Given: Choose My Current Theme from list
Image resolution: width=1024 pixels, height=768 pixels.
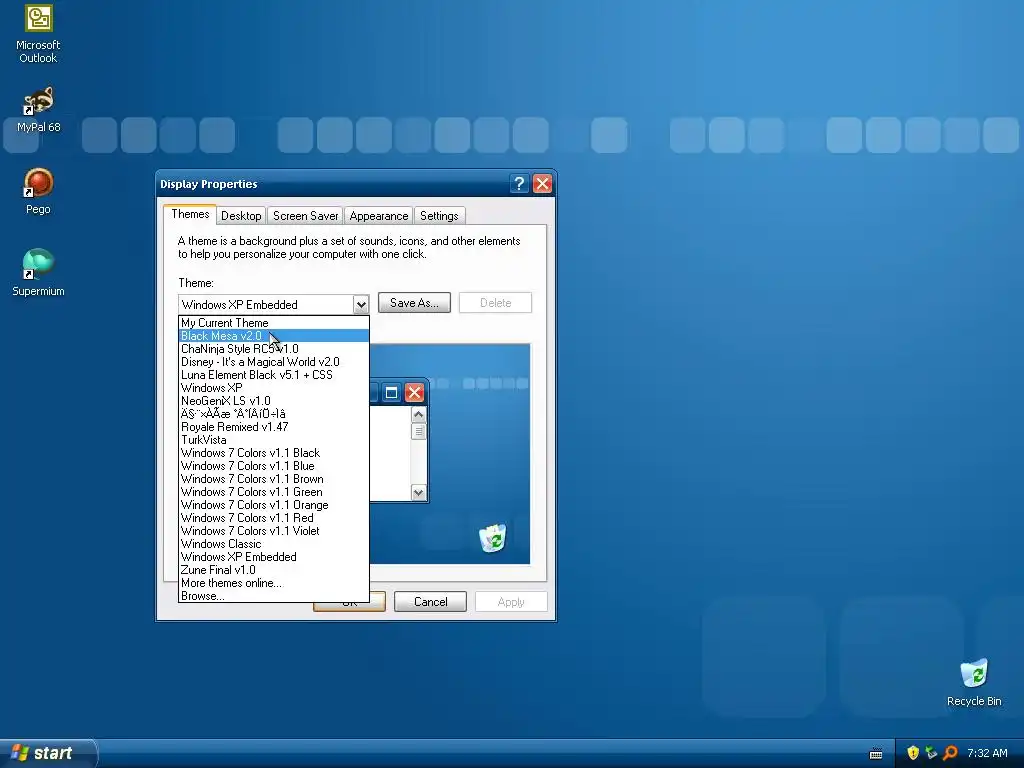Looking at the screenshot, I should click(x=274, y=323).
